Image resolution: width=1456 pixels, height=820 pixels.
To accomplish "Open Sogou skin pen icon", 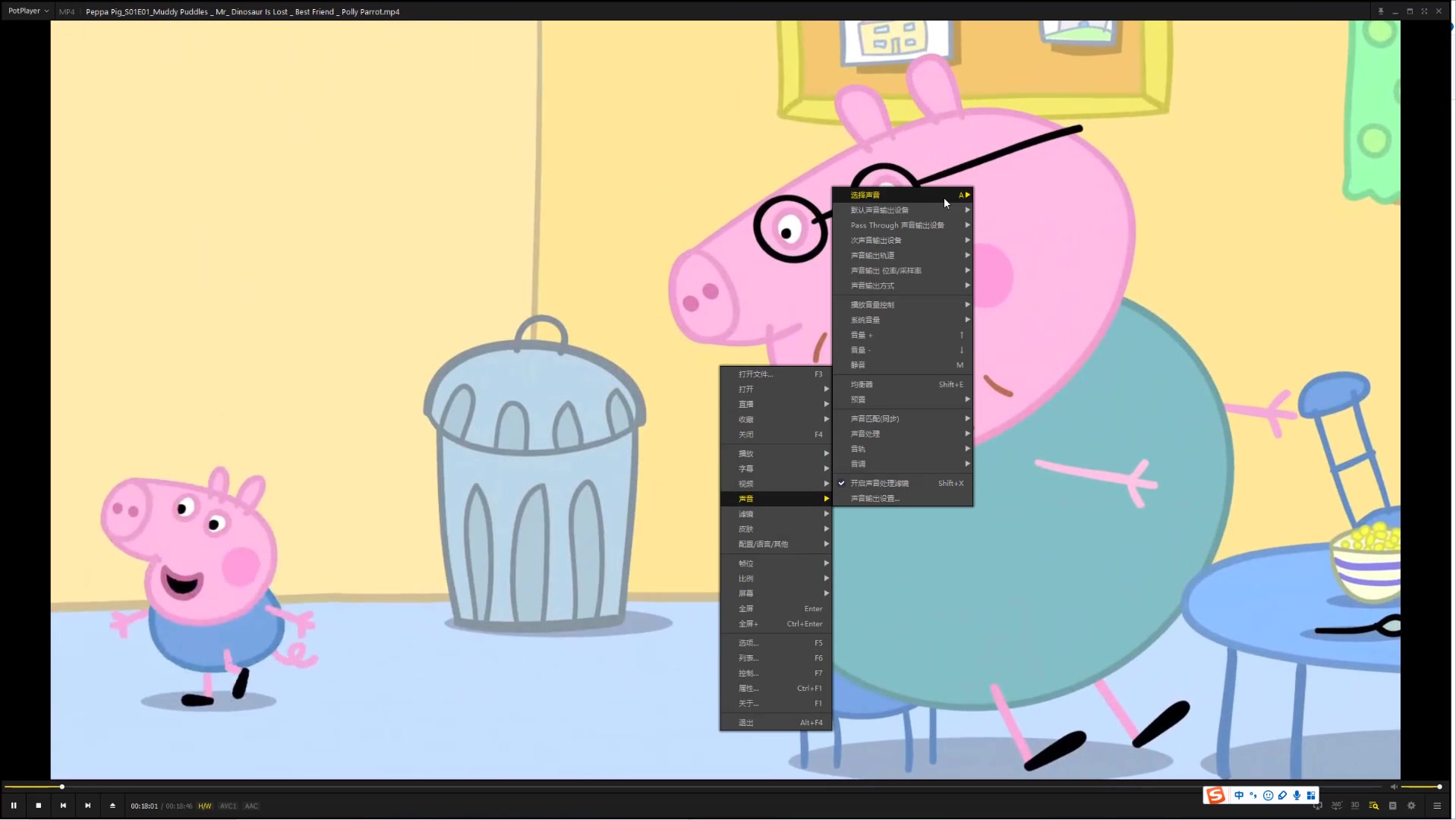I will 1282,795.
